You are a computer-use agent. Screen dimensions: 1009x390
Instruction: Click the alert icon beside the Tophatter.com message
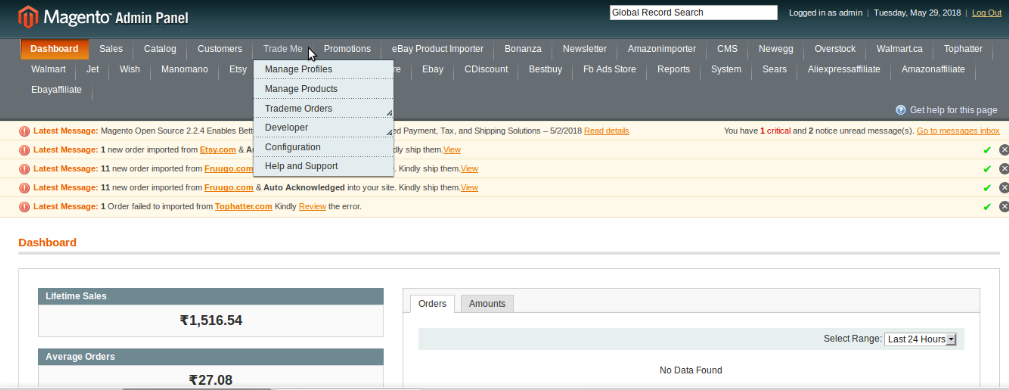[24, 207]
